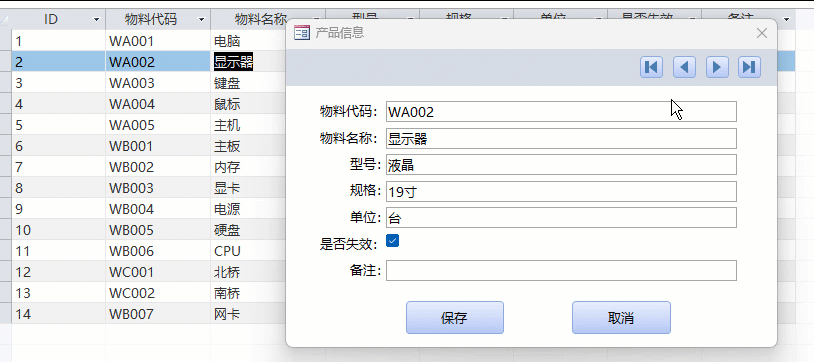This screenshot has height=362, width=814.
Task: Select cell WB003 in the table
Action: (x=158, y=188)
